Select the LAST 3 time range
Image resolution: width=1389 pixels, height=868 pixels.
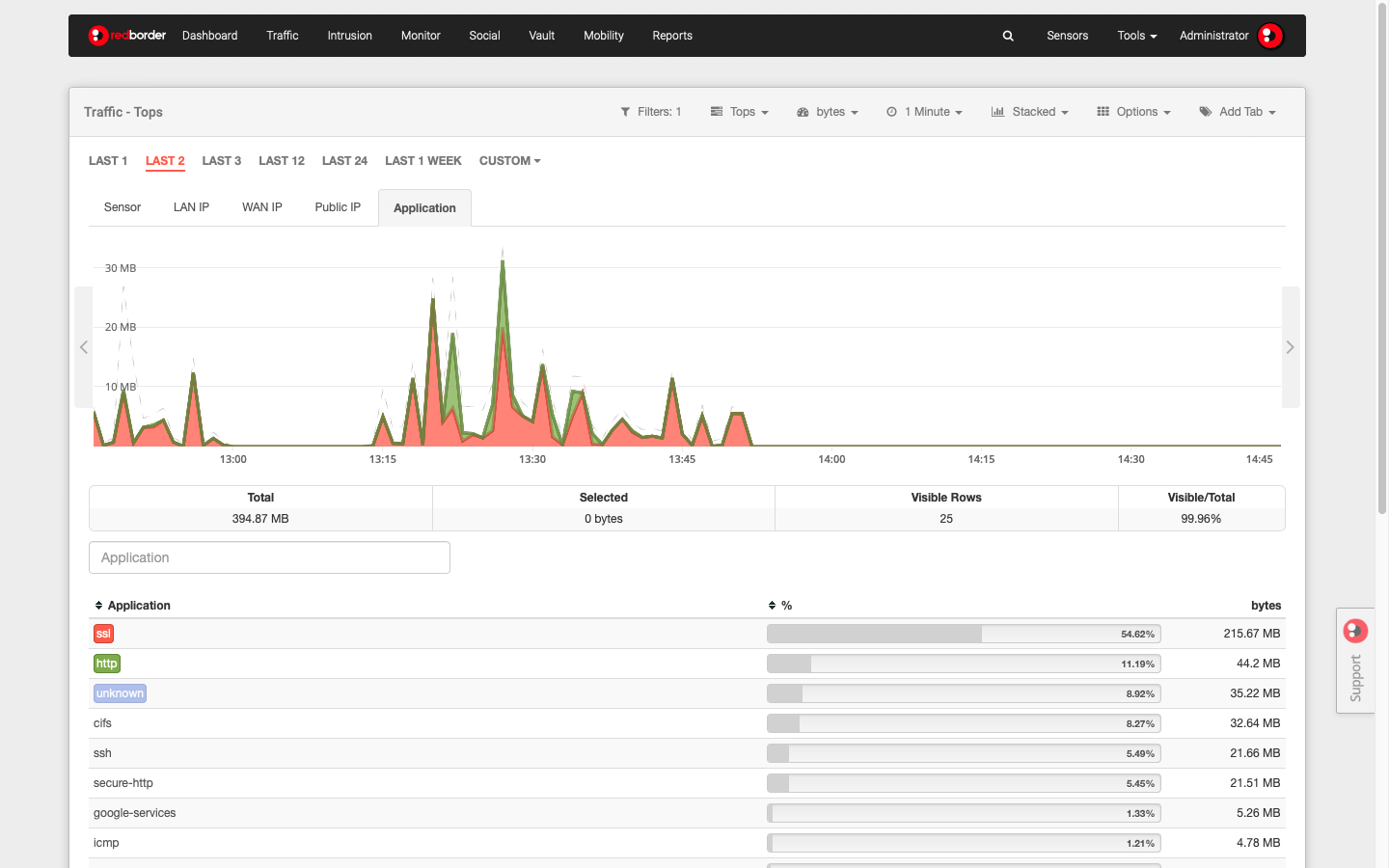point(222,161)
